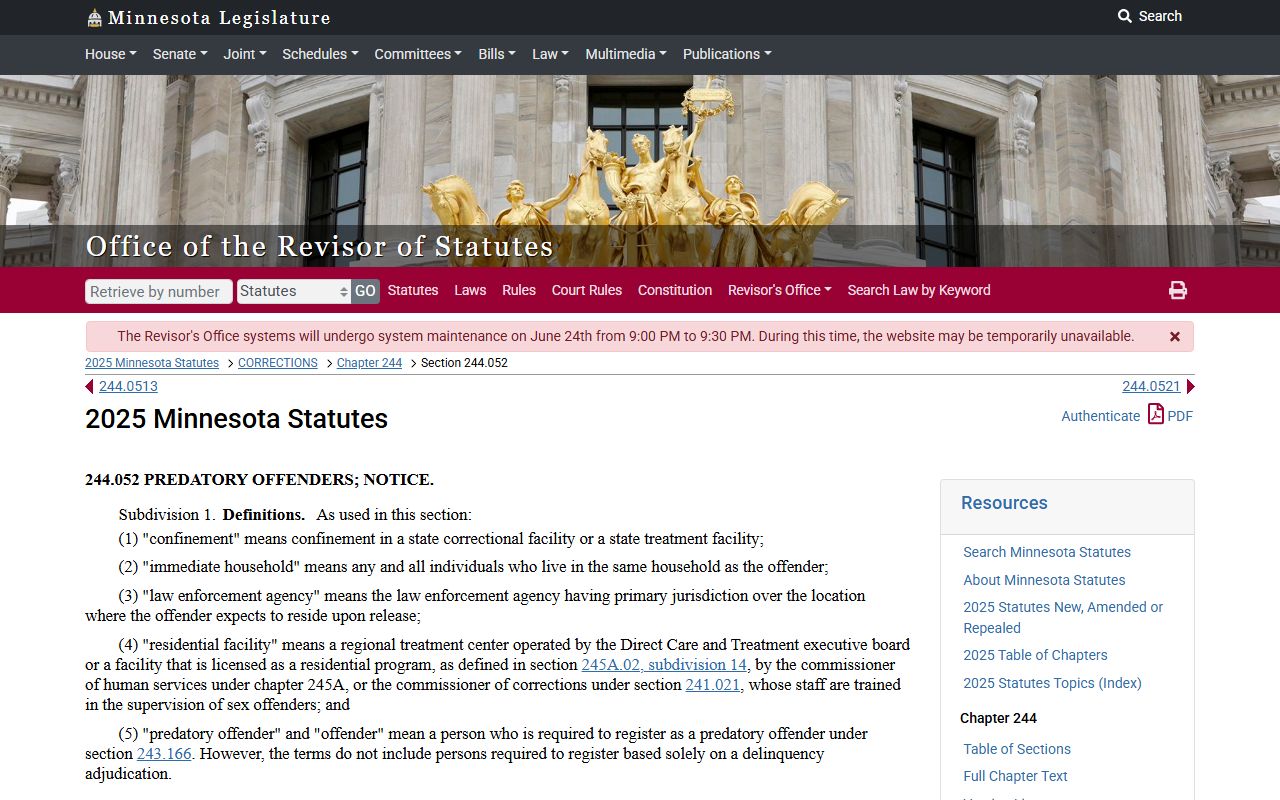Screen dimensions: 1280x800
Task: Click the next section arrow by 244.0521
Action: coord(1190,387)
